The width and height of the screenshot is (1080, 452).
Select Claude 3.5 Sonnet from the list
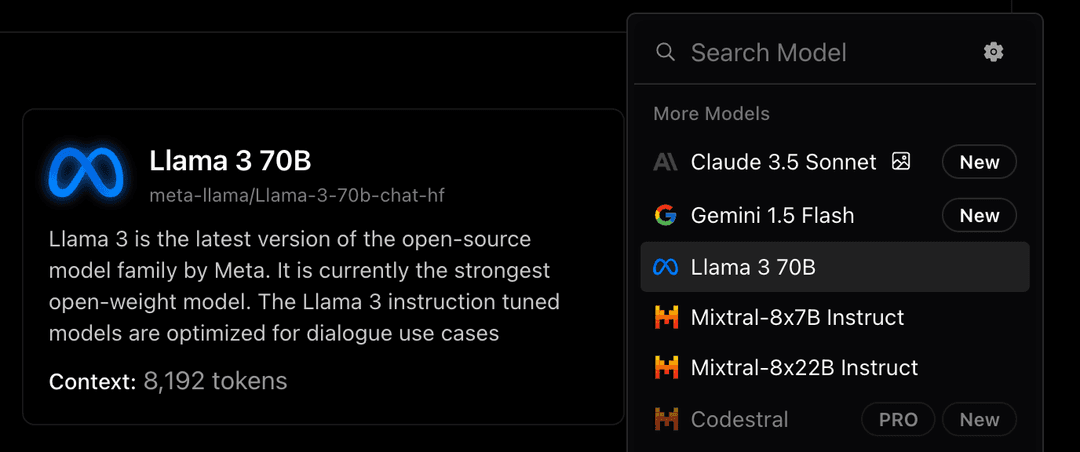point(835,163)
